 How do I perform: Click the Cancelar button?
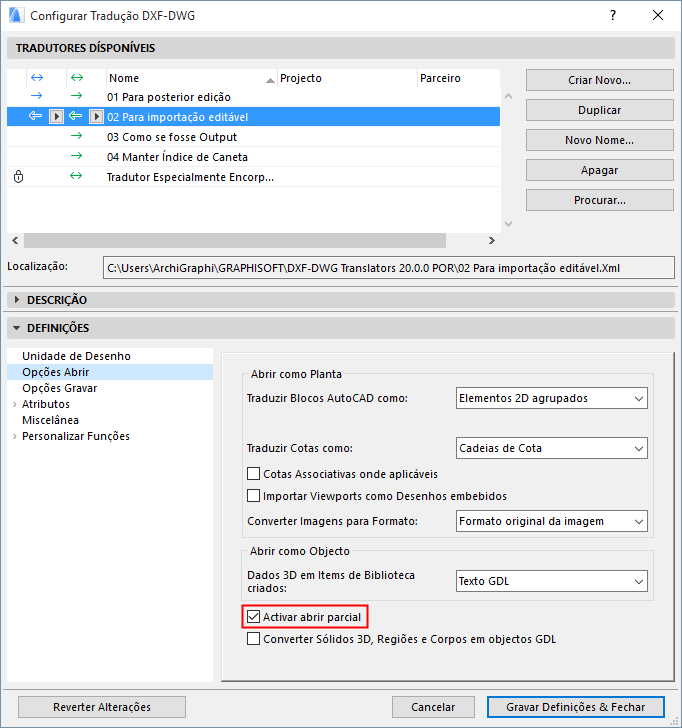[433, 707]
